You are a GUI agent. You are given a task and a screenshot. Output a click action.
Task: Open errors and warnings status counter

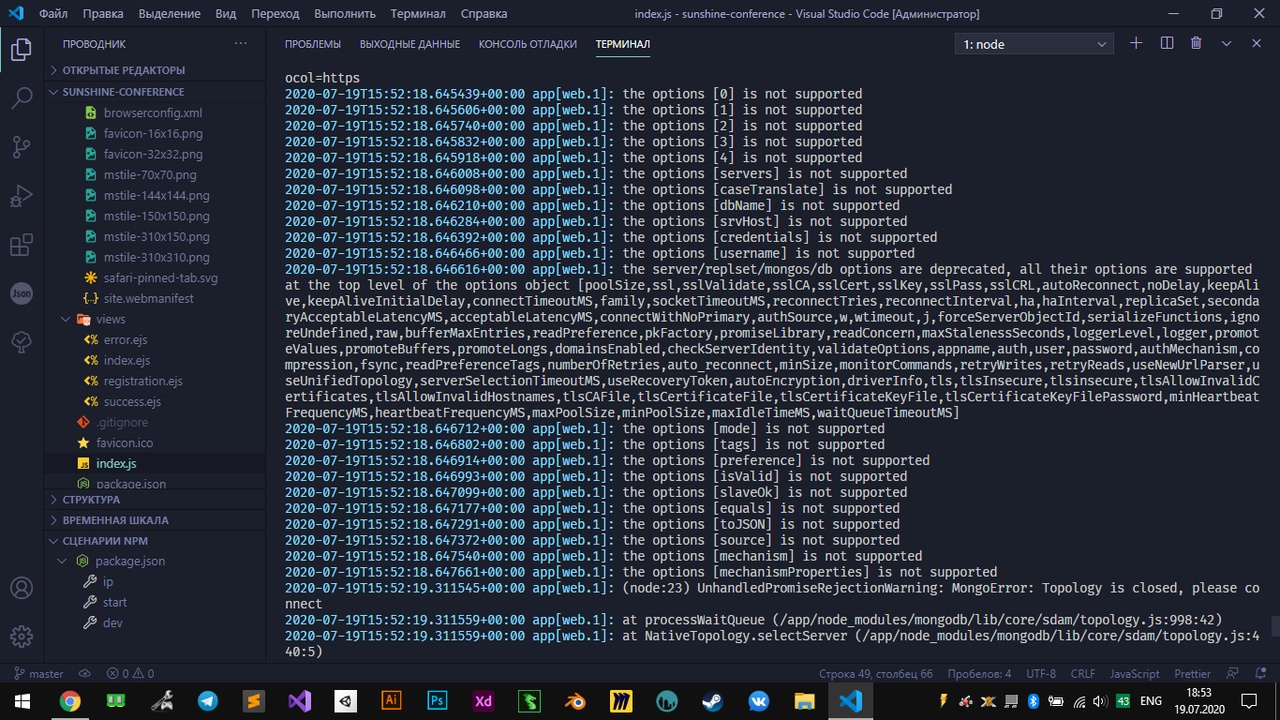[x=130, y=674]
